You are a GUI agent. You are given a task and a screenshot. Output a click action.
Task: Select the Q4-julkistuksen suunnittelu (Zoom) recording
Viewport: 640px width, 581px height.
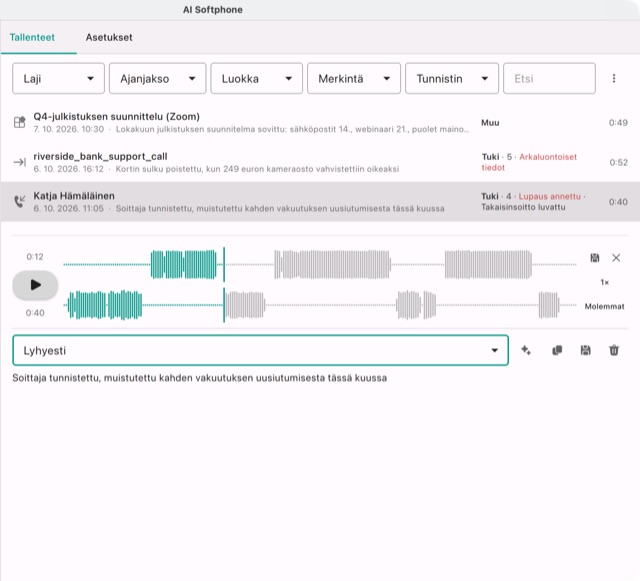pos(320,122)
